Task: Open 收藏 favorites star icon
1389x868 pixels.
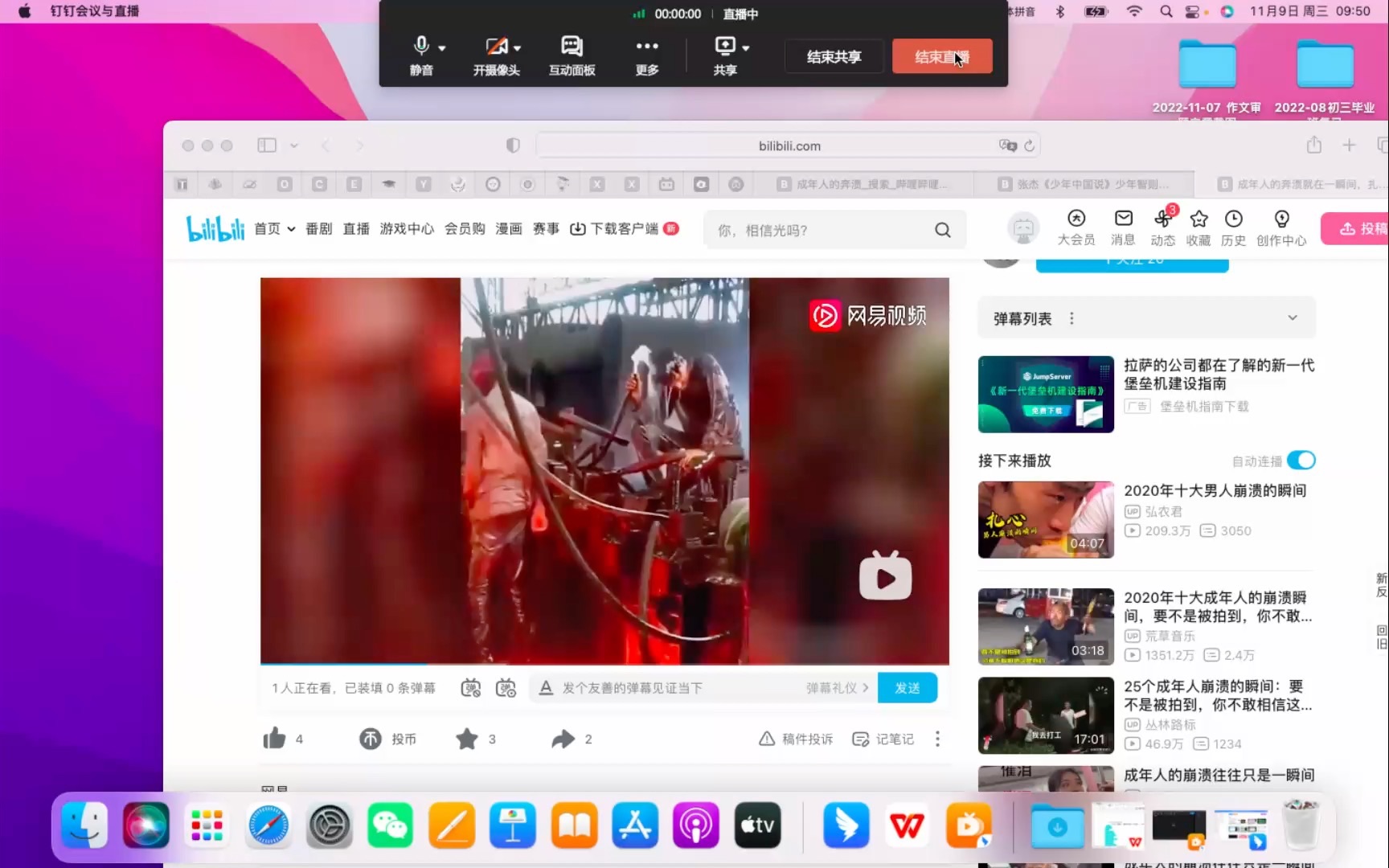Action: click(x=1198, y=228)
